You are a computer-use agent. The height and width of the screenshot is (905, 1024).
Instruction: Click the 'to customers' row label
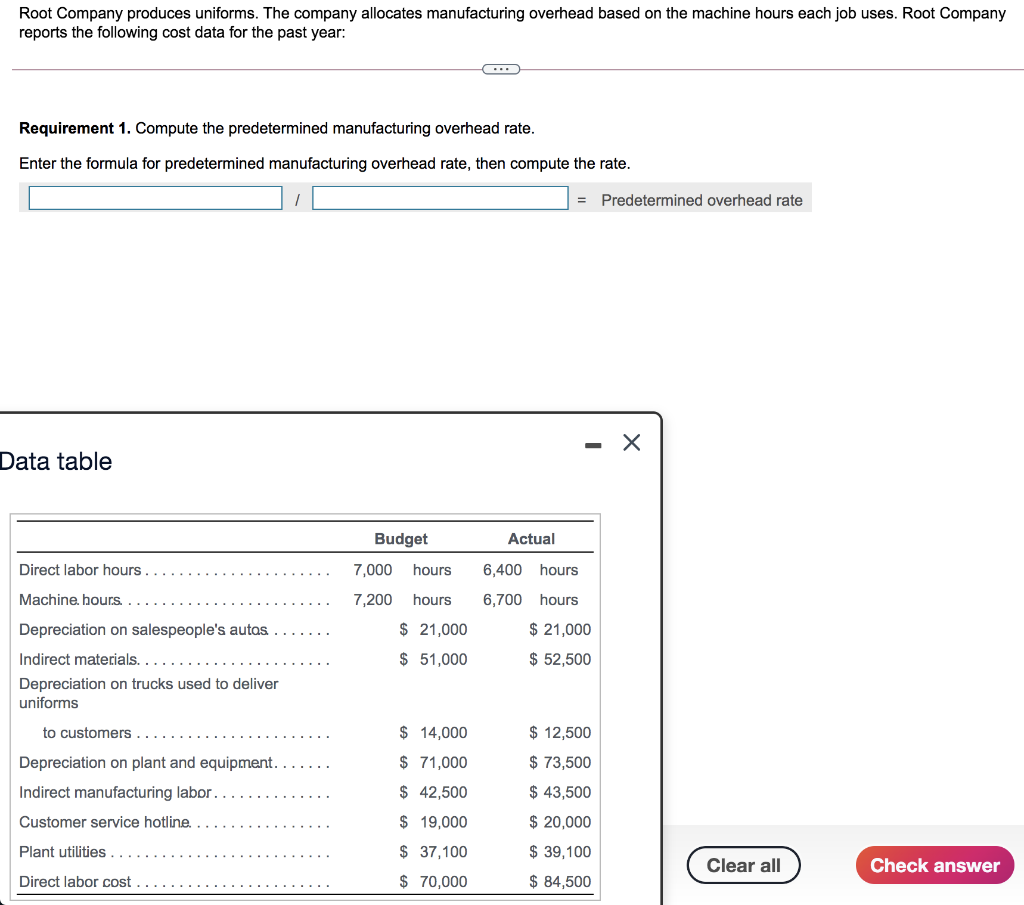(x=87, y=733)
